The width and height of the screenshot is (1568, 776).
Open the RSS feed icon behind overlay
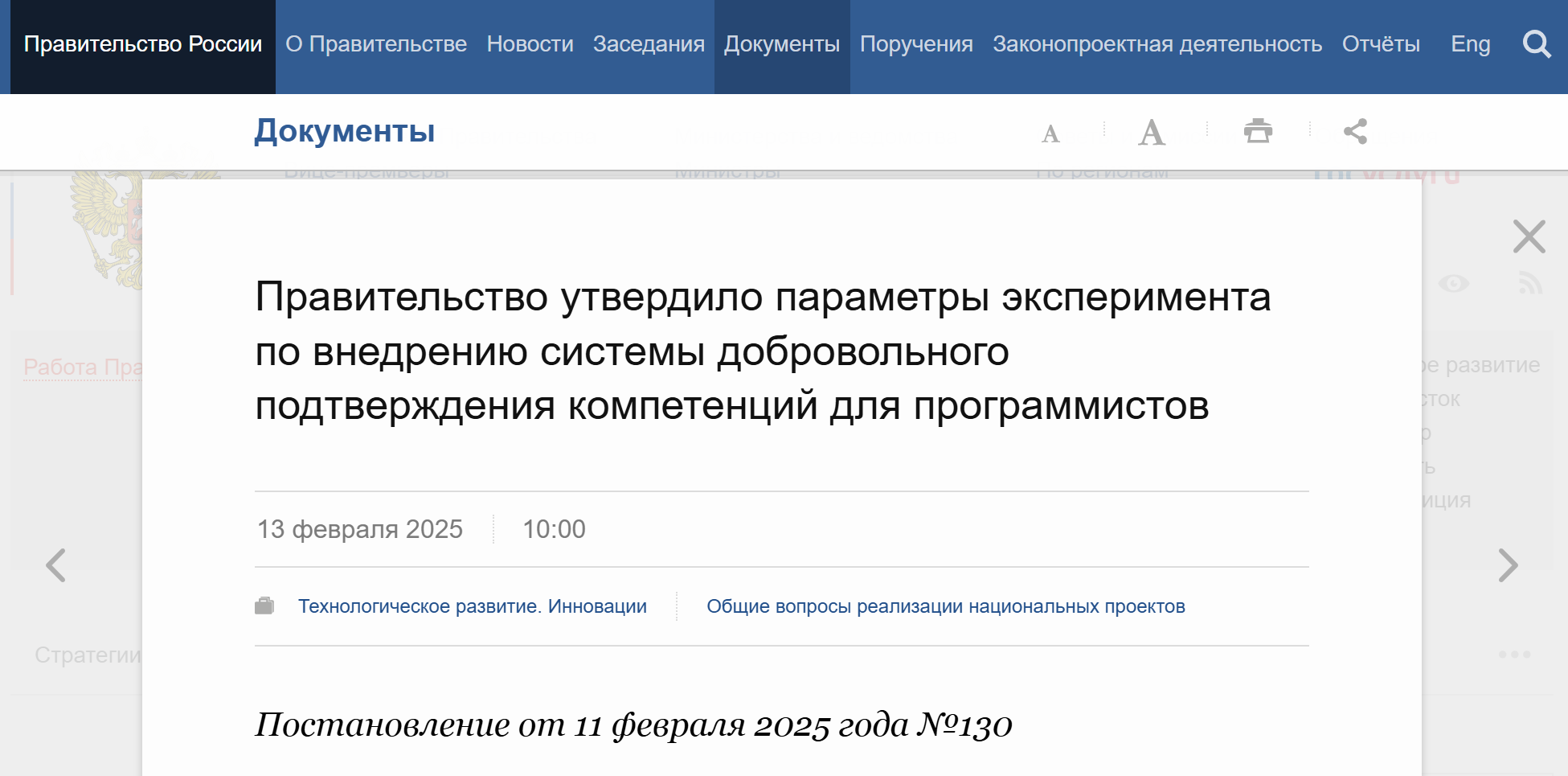(1530, 283)
